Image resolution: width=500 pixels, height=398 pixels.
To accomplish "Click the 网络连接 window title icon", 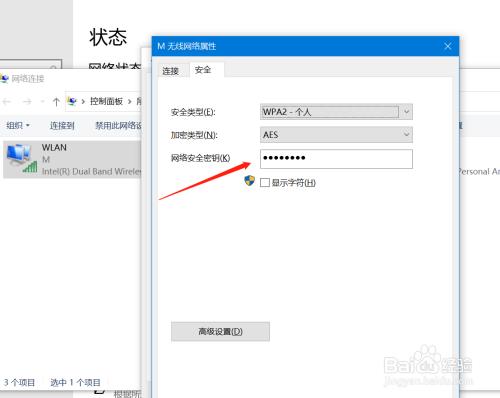I will (4, 79).
